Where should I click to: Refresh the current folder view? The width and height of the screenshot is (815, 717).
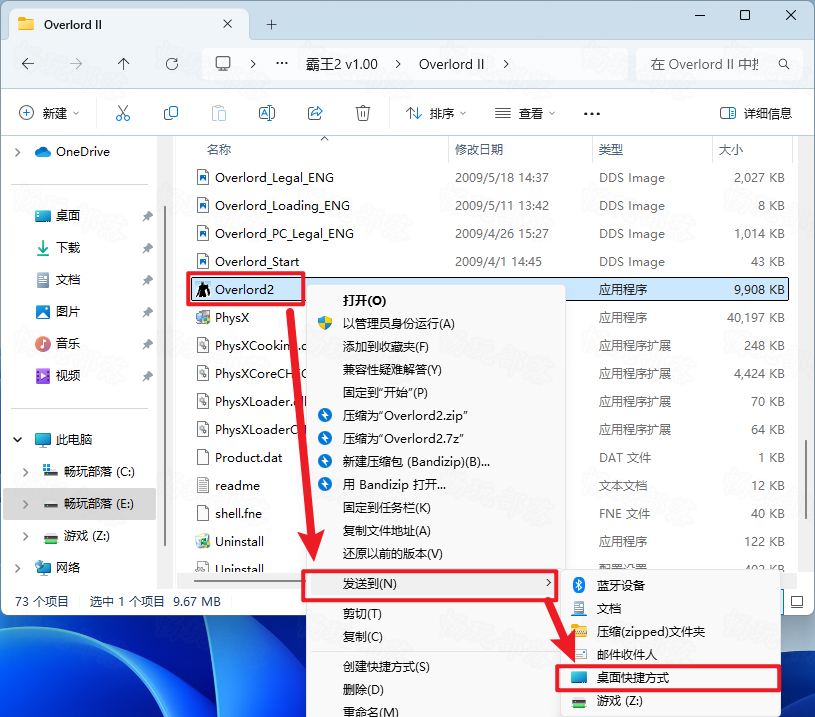point(172,64)
